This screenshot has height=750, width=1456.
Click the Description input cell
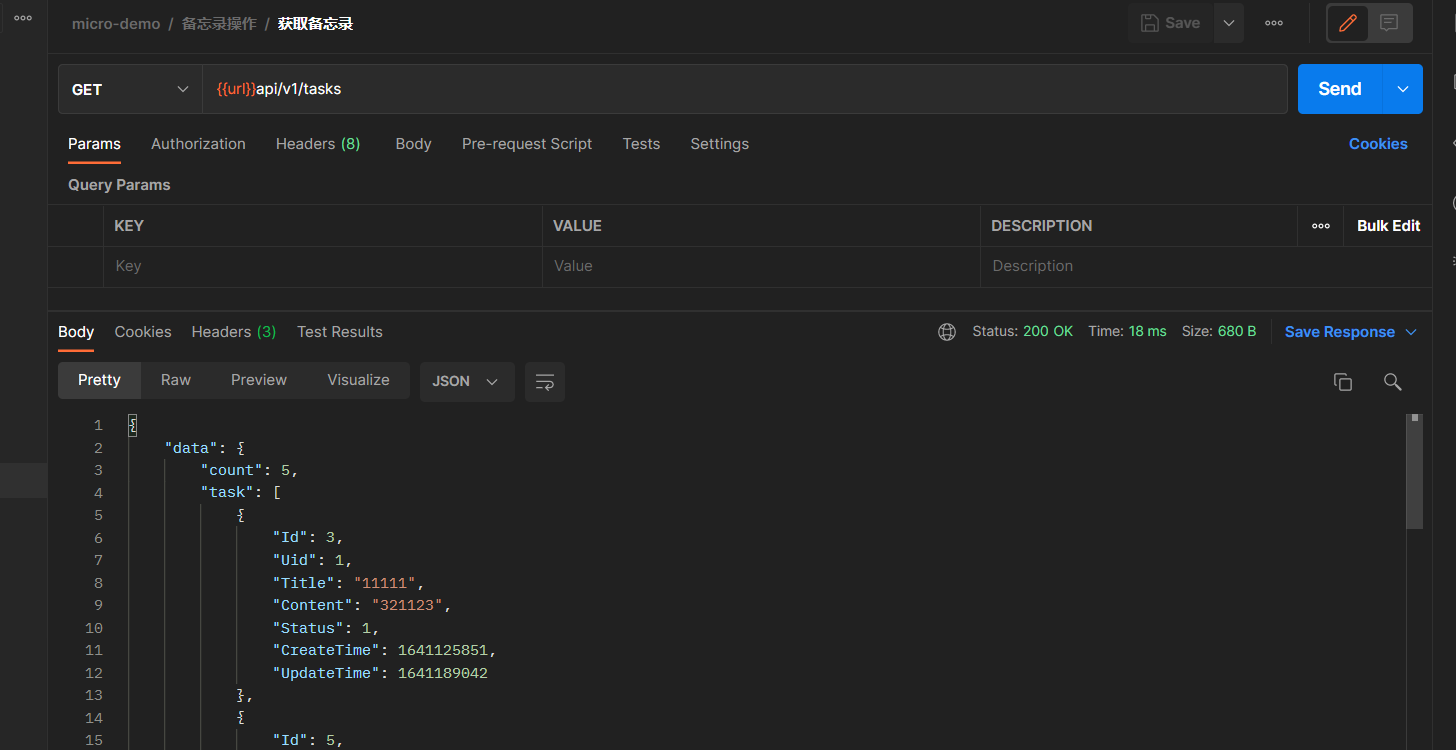click(1206, 266)
